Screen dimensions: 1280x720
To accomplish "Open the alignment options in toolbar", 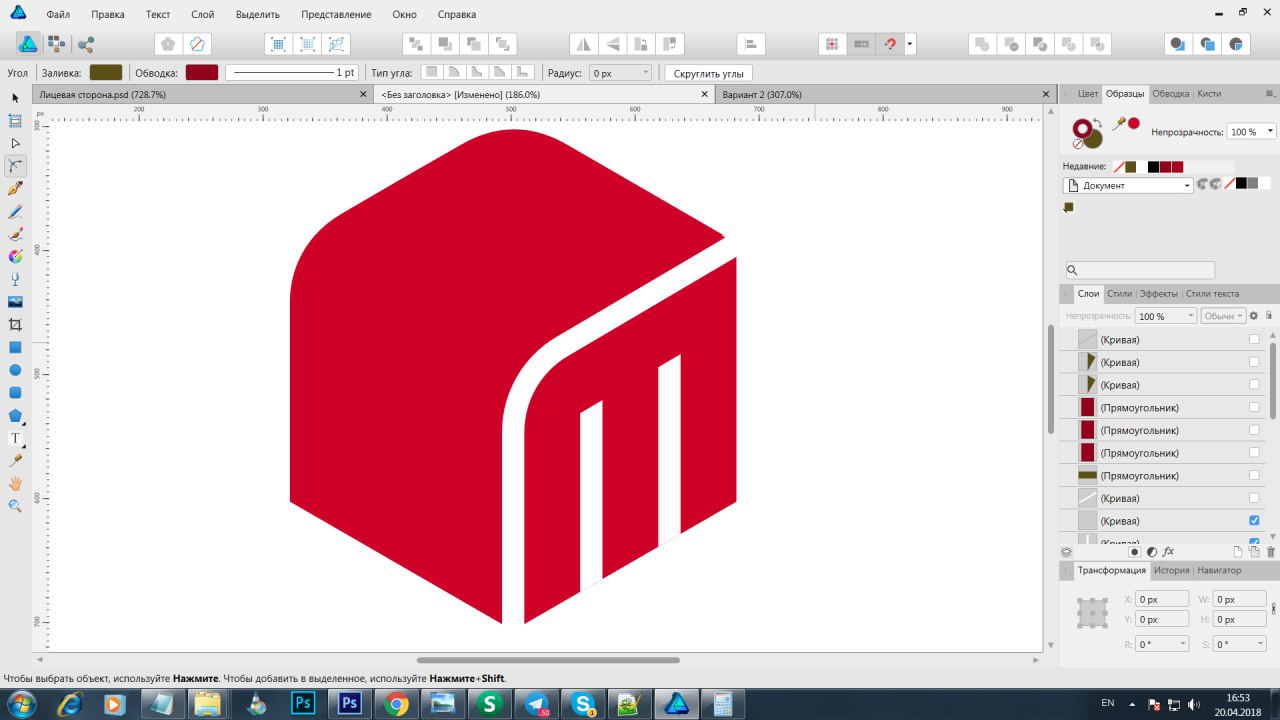I will coord(751,44).
